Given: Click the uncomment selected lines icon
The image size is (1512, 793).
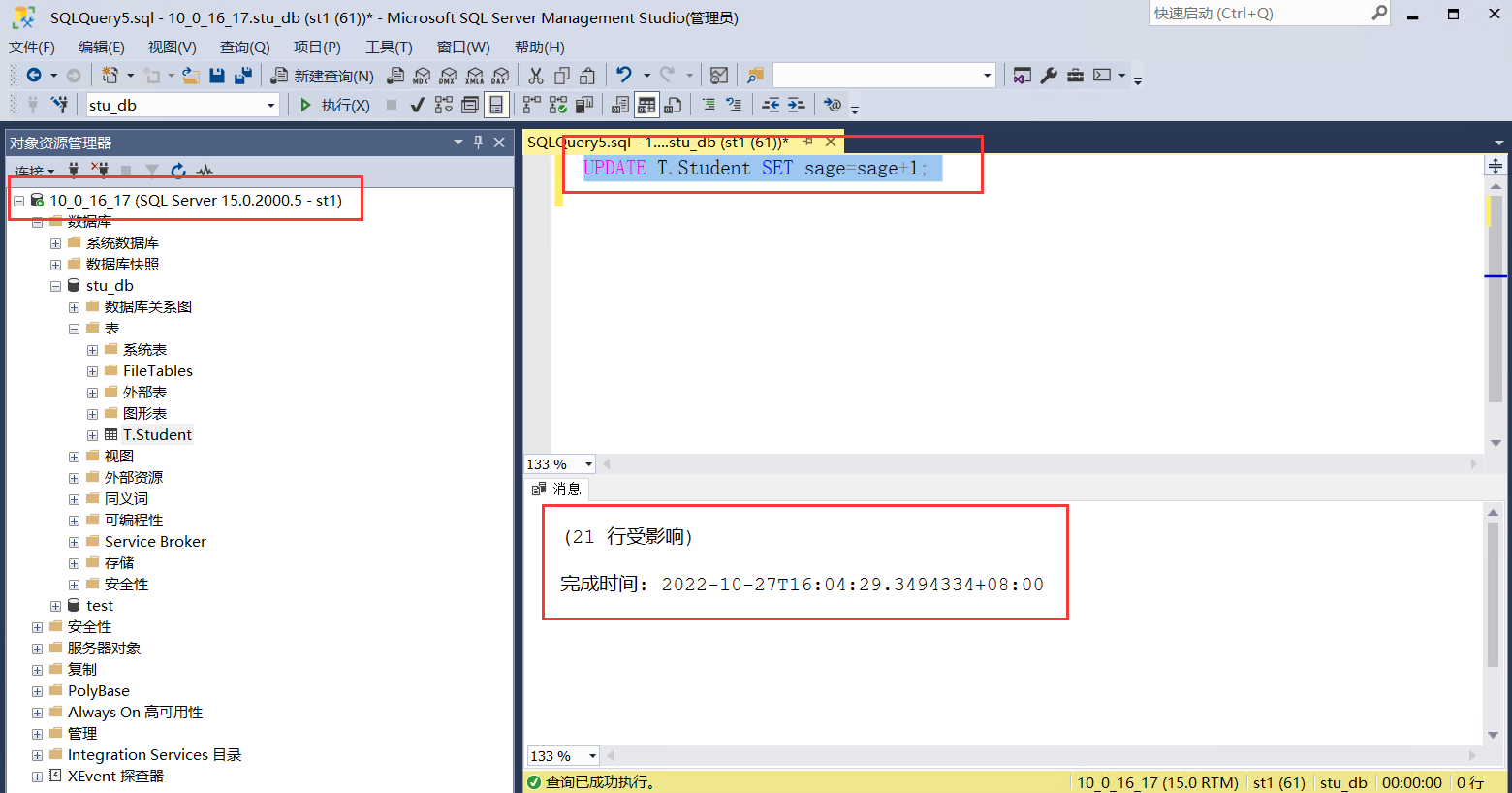Looking at the screenshot, I should point(734,105).
